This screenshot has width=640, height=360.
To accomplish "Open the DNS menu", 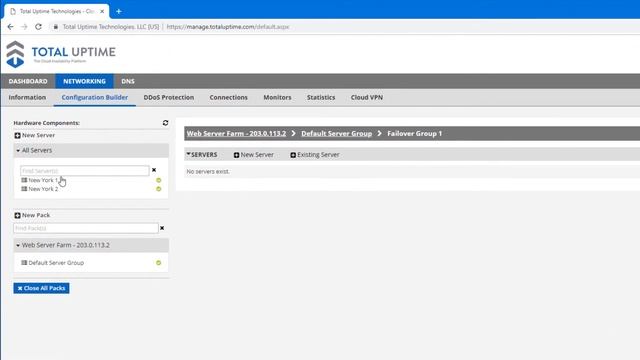I will (x=128, y=81).
